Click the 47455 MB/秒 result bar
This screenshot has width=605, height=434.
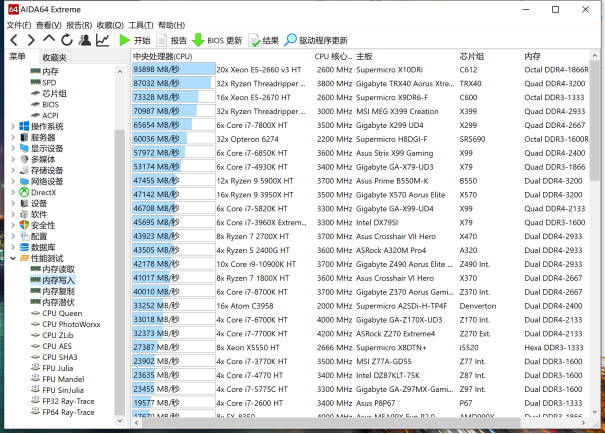tap(173, 181)
